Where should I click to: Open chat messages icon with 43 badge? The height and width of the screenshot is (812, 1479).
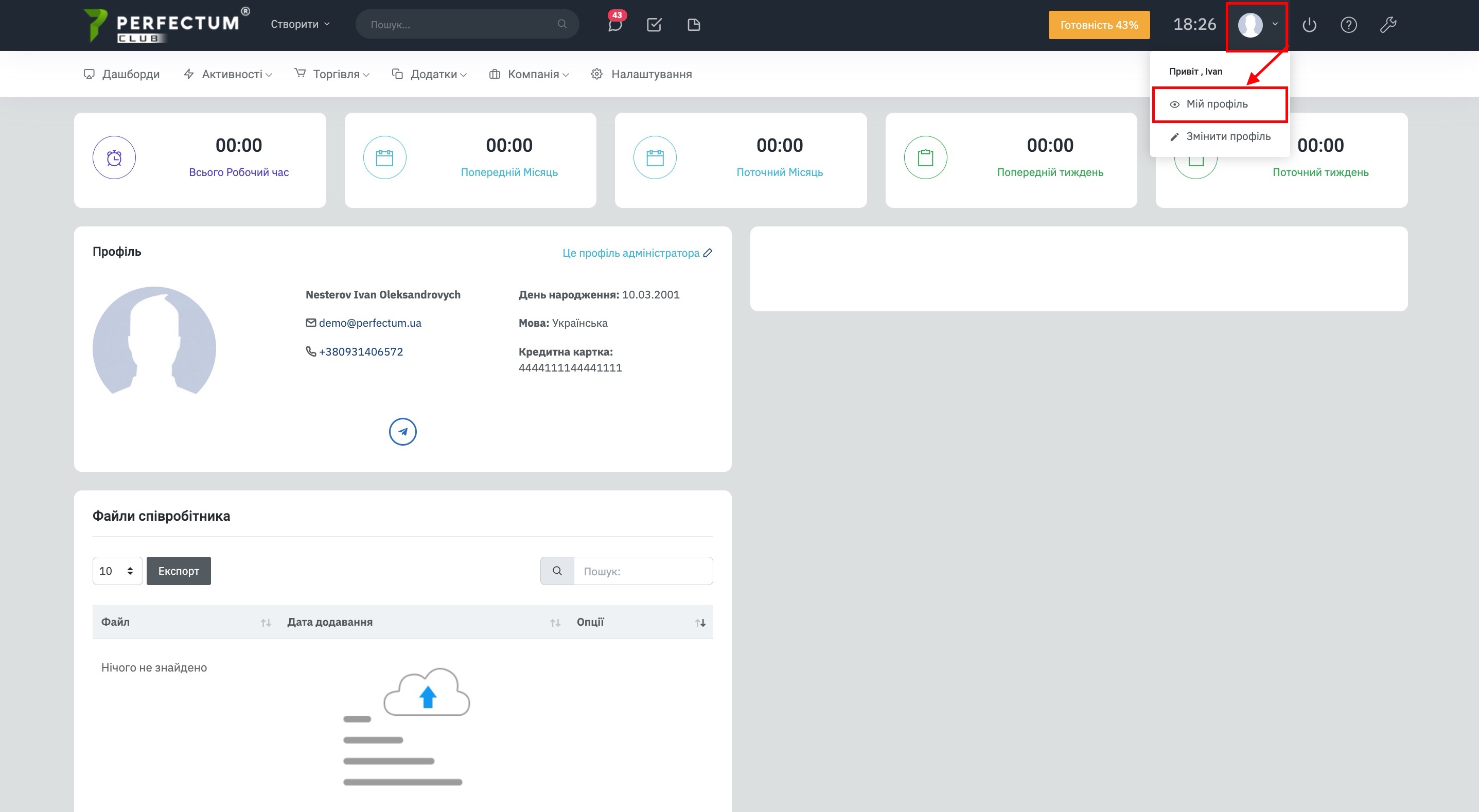[x=614, y=25]
